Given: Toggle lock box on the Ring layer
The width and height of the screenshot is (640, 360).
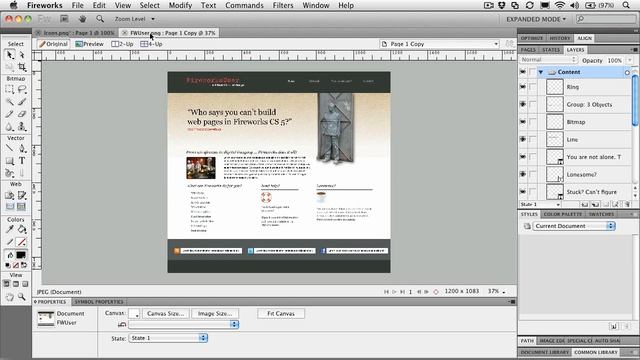Looking at the screenshot, I should pyautogui.click(x=533, y=87).
